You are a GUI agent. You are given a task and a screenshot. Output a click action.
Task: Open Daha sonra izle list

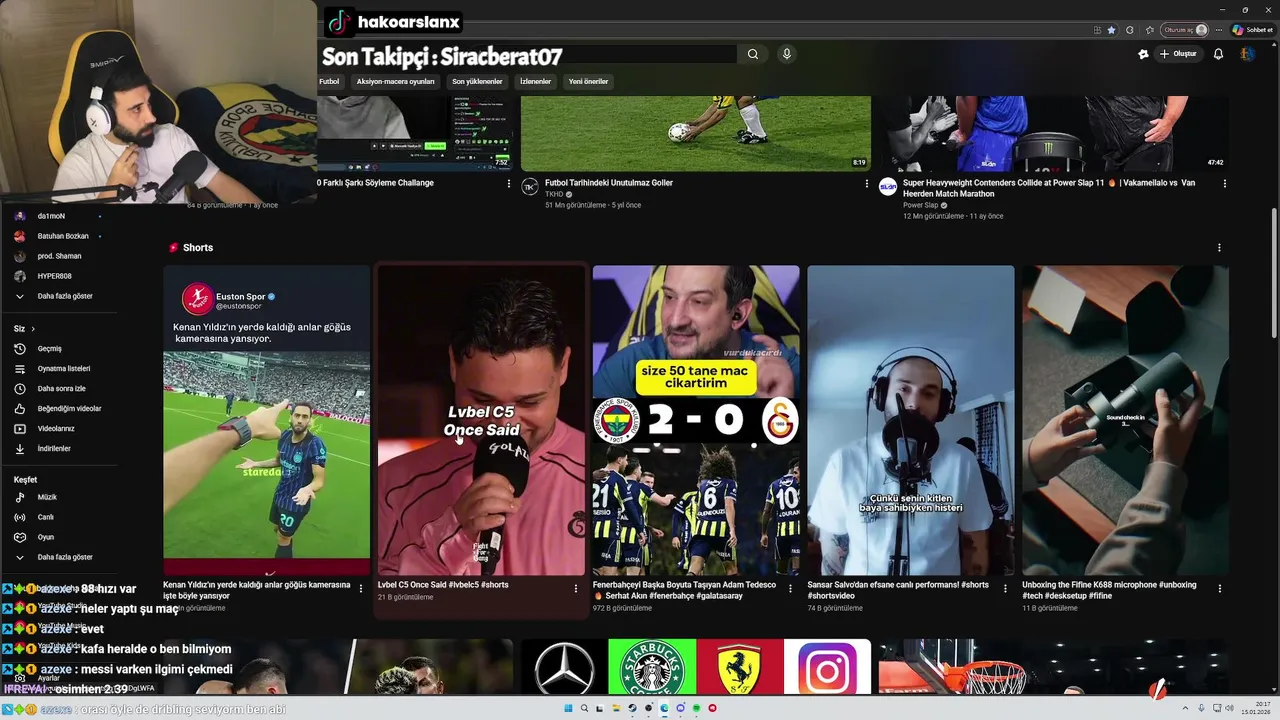(60, 388)
